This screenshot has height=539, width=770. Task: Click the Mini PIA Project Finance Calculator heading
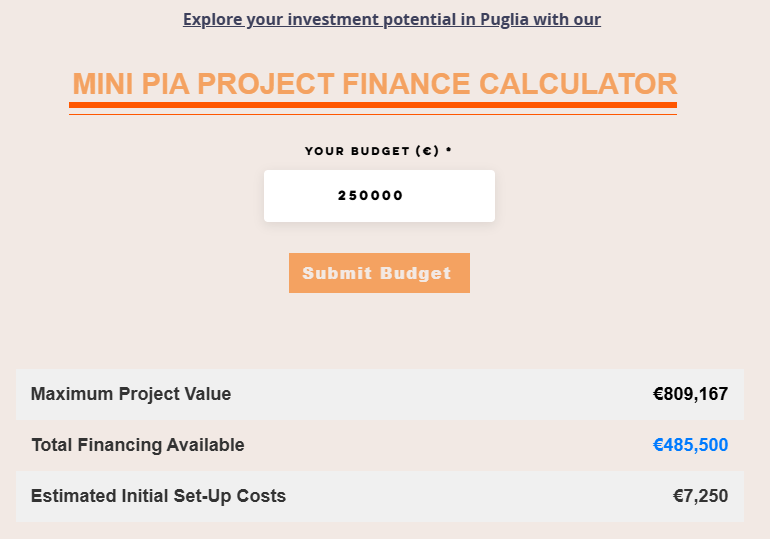(374, 84)
